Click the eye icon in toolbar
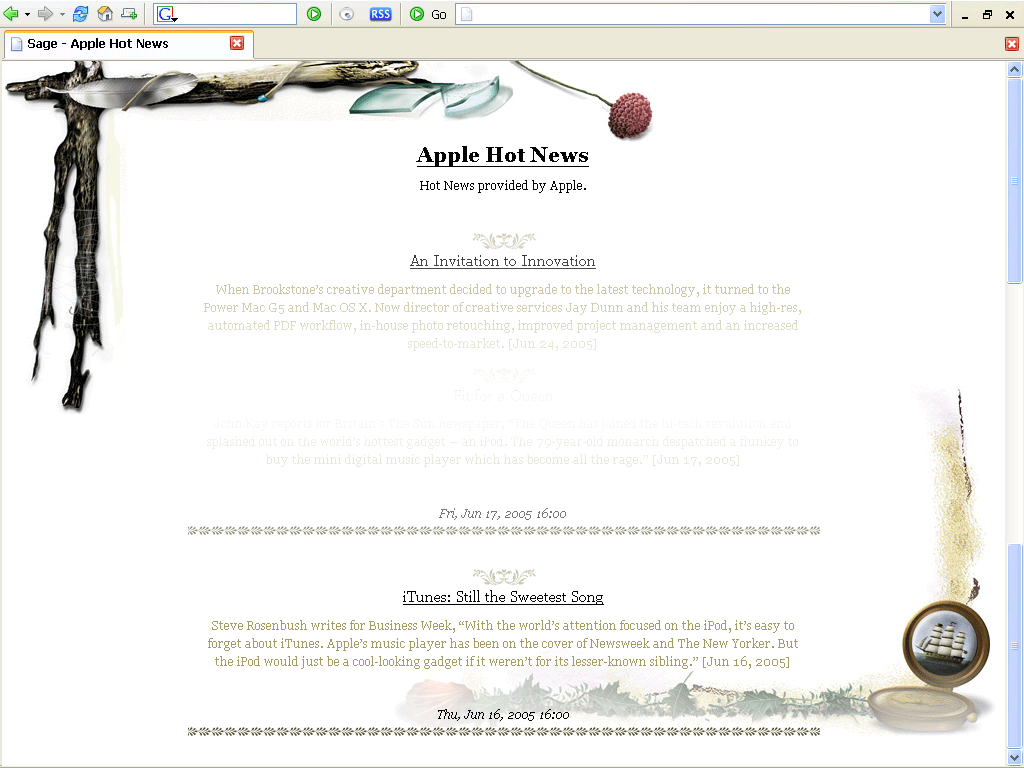 (x=346, y=14)
